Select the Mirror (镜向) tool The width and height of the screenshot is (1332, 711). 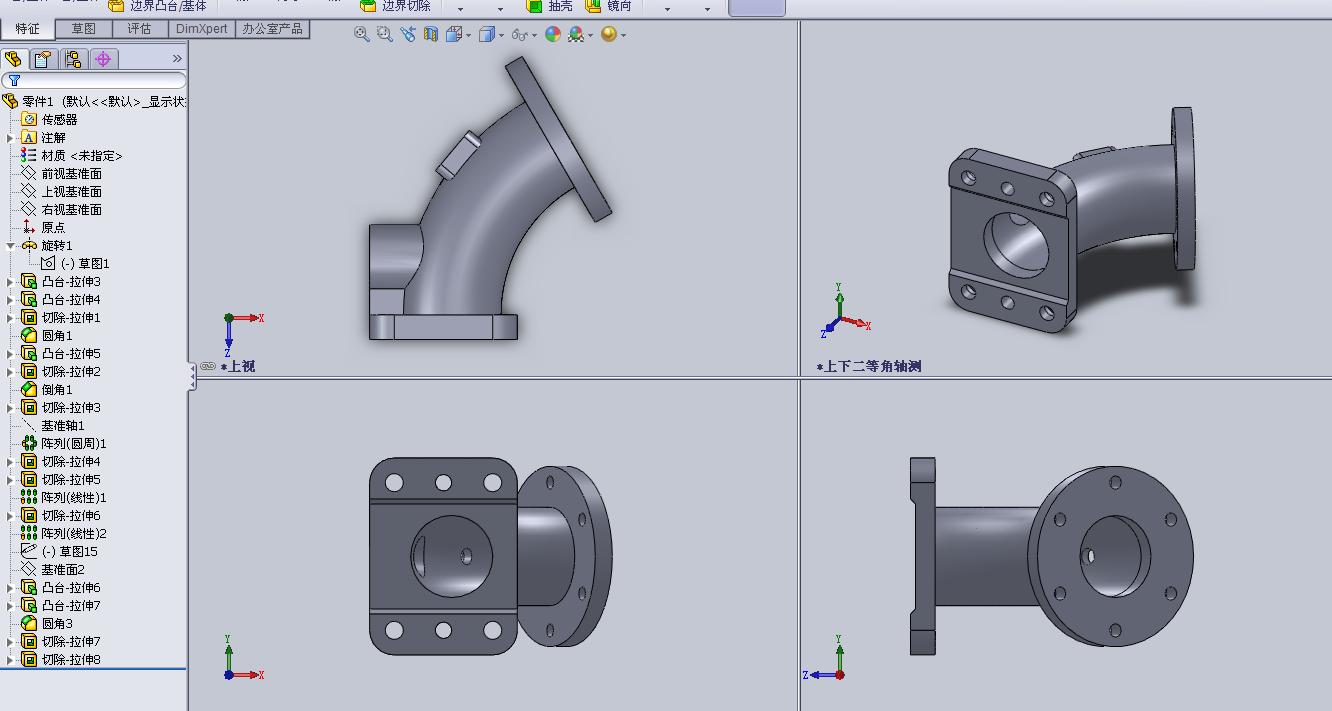coord(608,5)
